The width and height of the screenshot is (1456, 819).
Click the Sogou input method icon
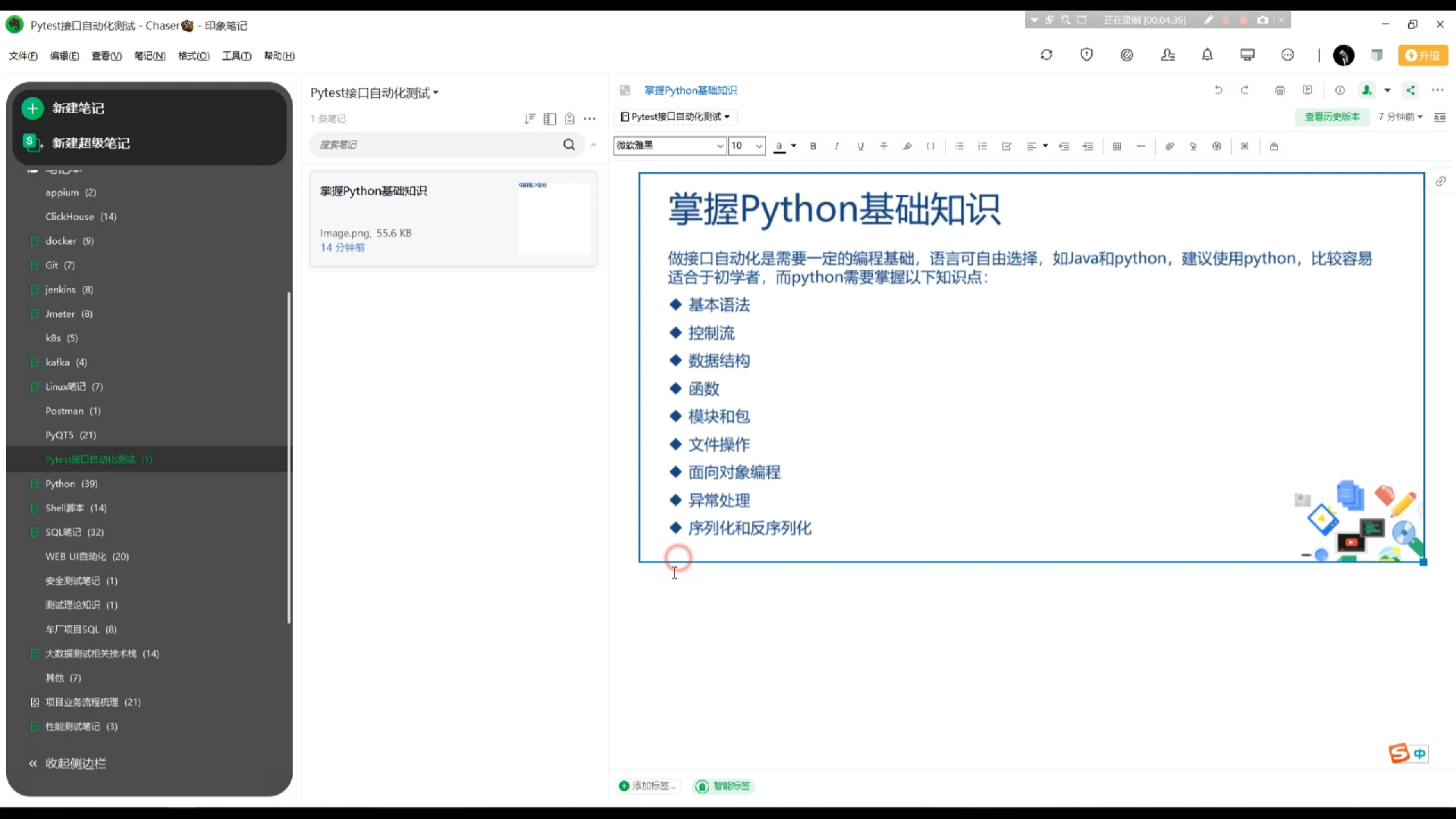coord(1399,752)
